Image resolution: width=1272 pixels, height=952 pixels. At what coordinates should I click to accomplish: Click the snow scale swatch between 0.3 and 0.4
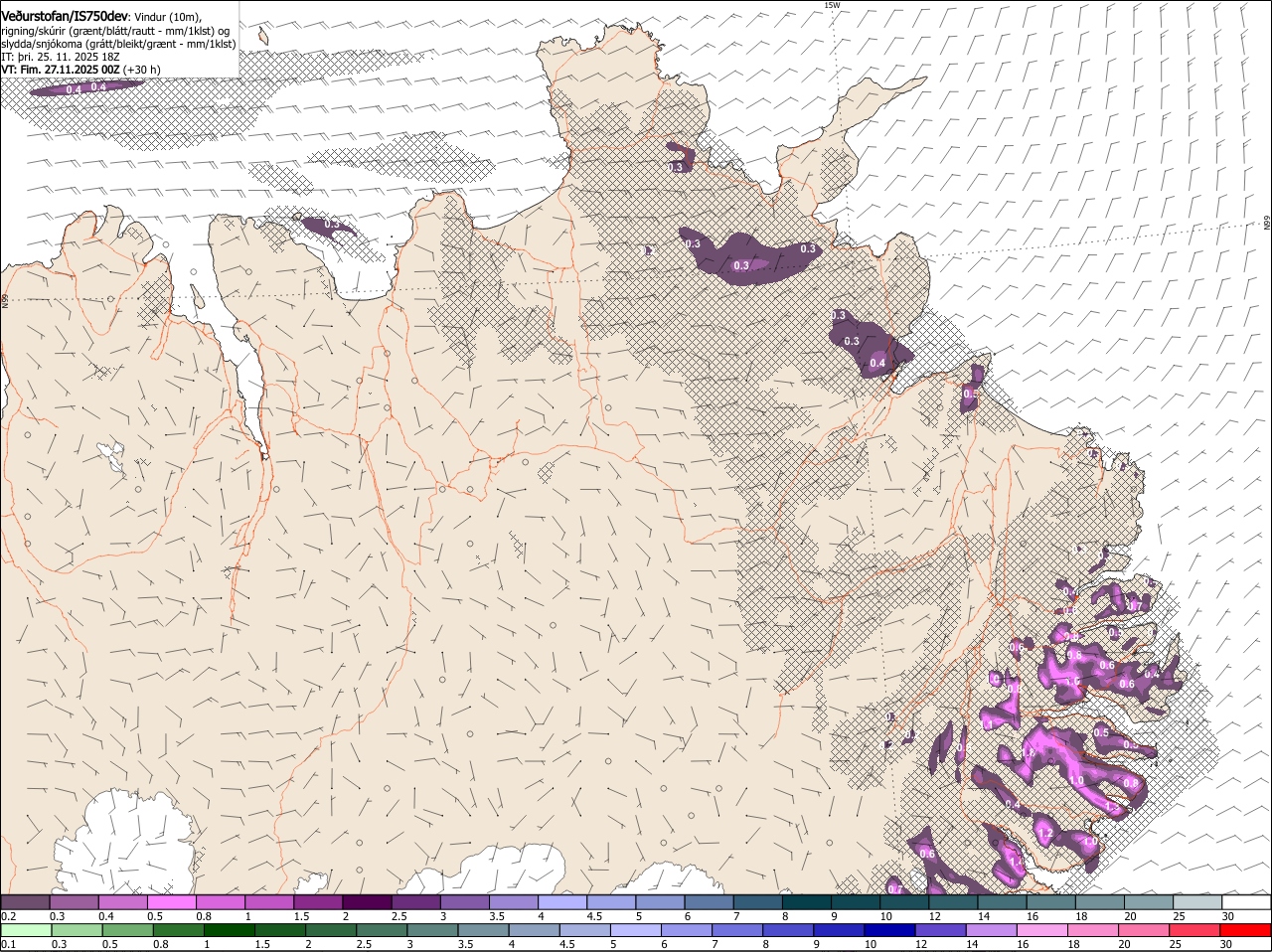75,902
